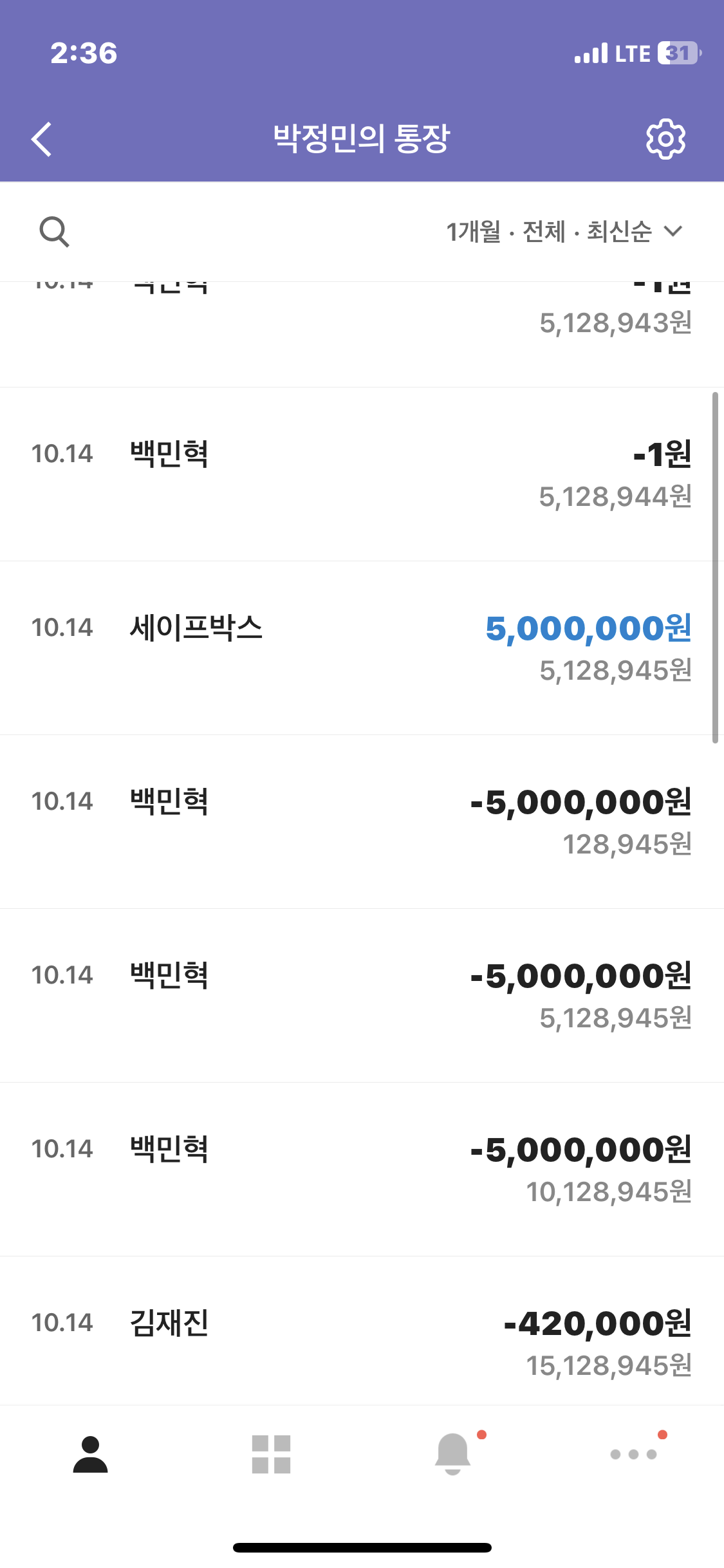Open the my accounts person tab
The height and width of the screenshot is (1568, 724).
pos(90,1454)
